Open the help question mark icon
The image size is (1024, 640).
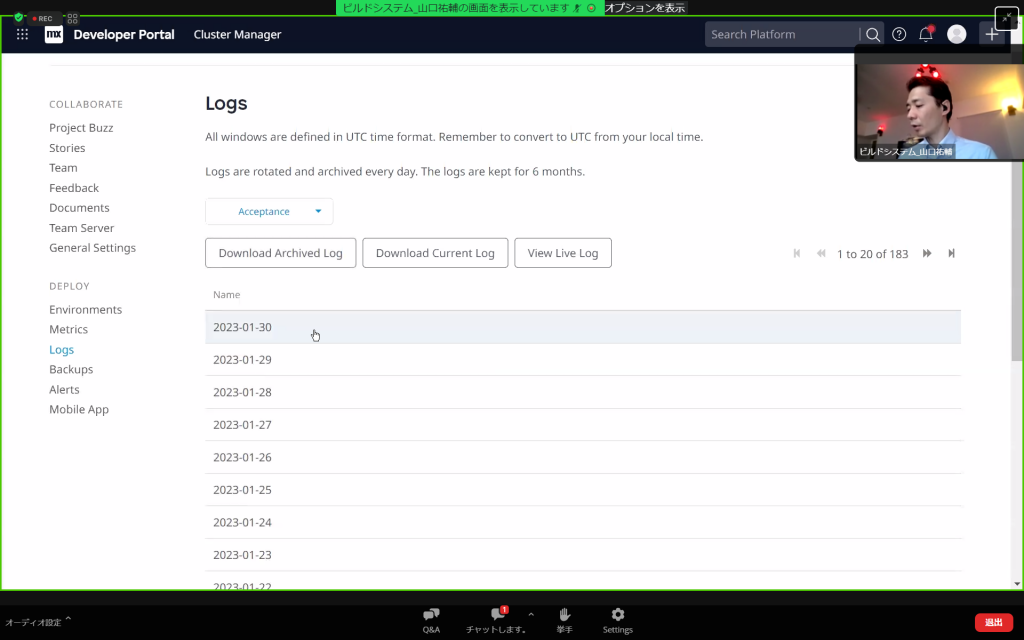point(899,34)
